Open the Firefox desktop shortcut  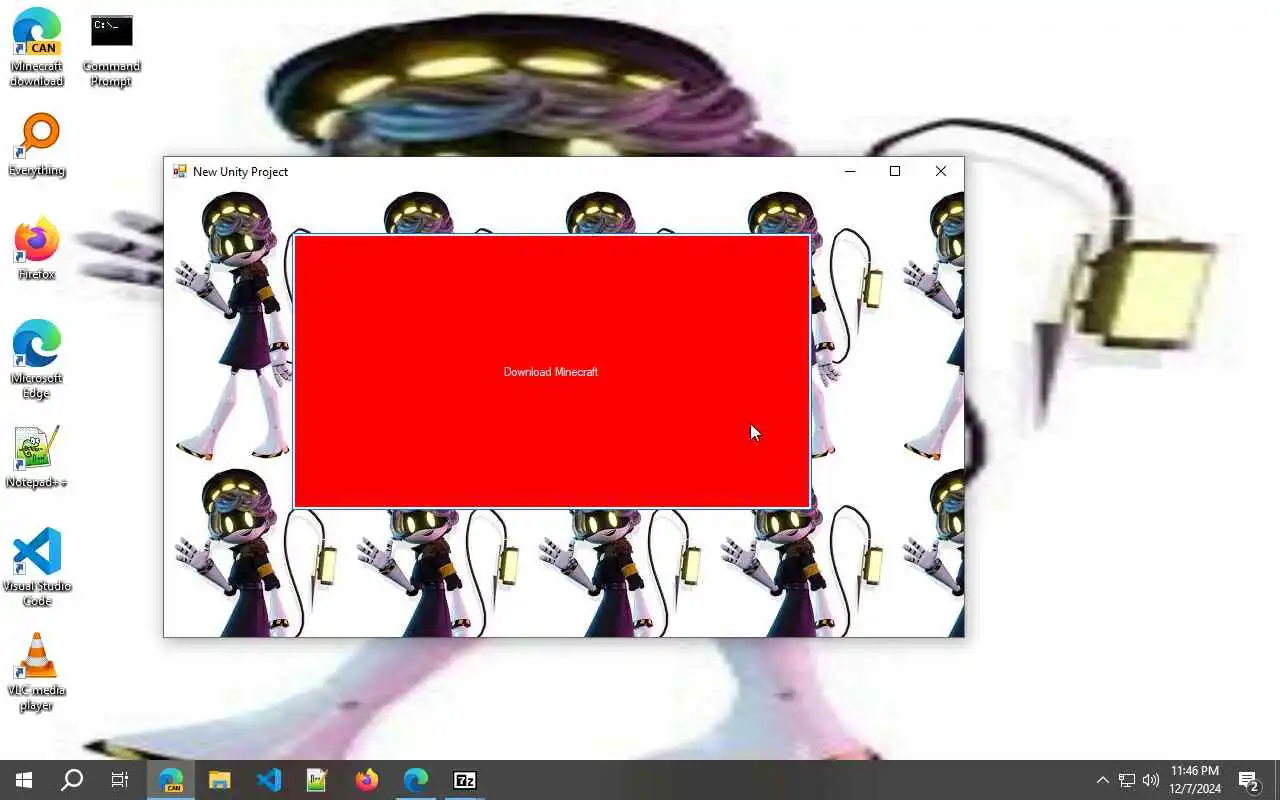(x=37, y=249)
